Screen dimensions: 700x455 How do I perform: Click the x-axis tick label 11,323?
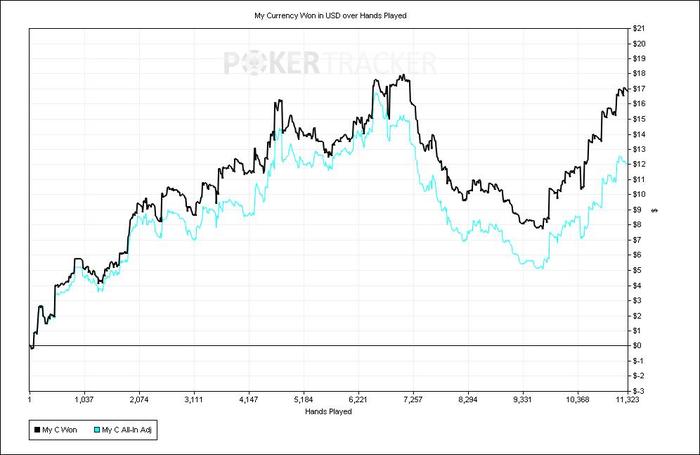(x=628, y=399)
